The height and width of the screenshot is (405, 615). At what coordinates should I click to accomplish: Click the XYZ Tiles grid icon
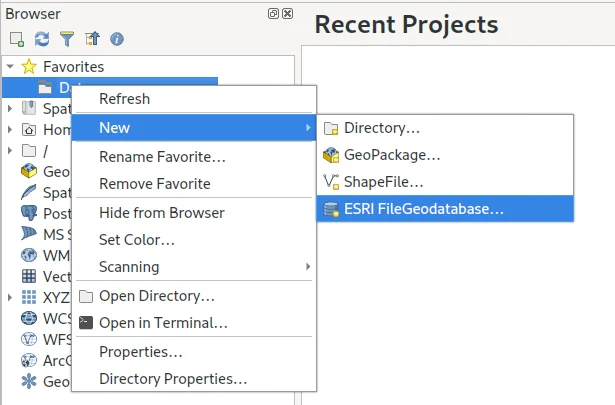[x=29, y=297]
